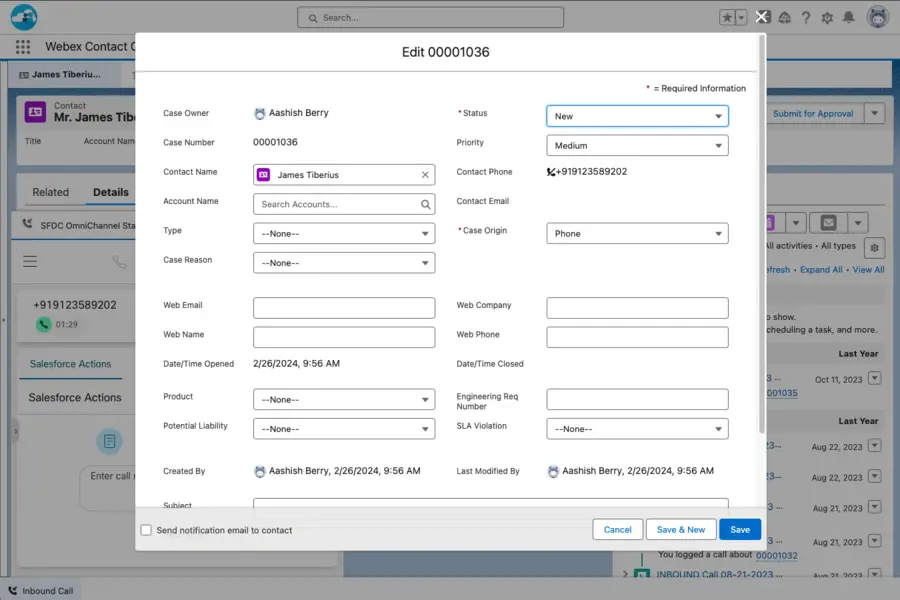Image resolution: width=900 pixels, height=600 pixels.
Task: Open the notifications bell
Action: [848, 18]
